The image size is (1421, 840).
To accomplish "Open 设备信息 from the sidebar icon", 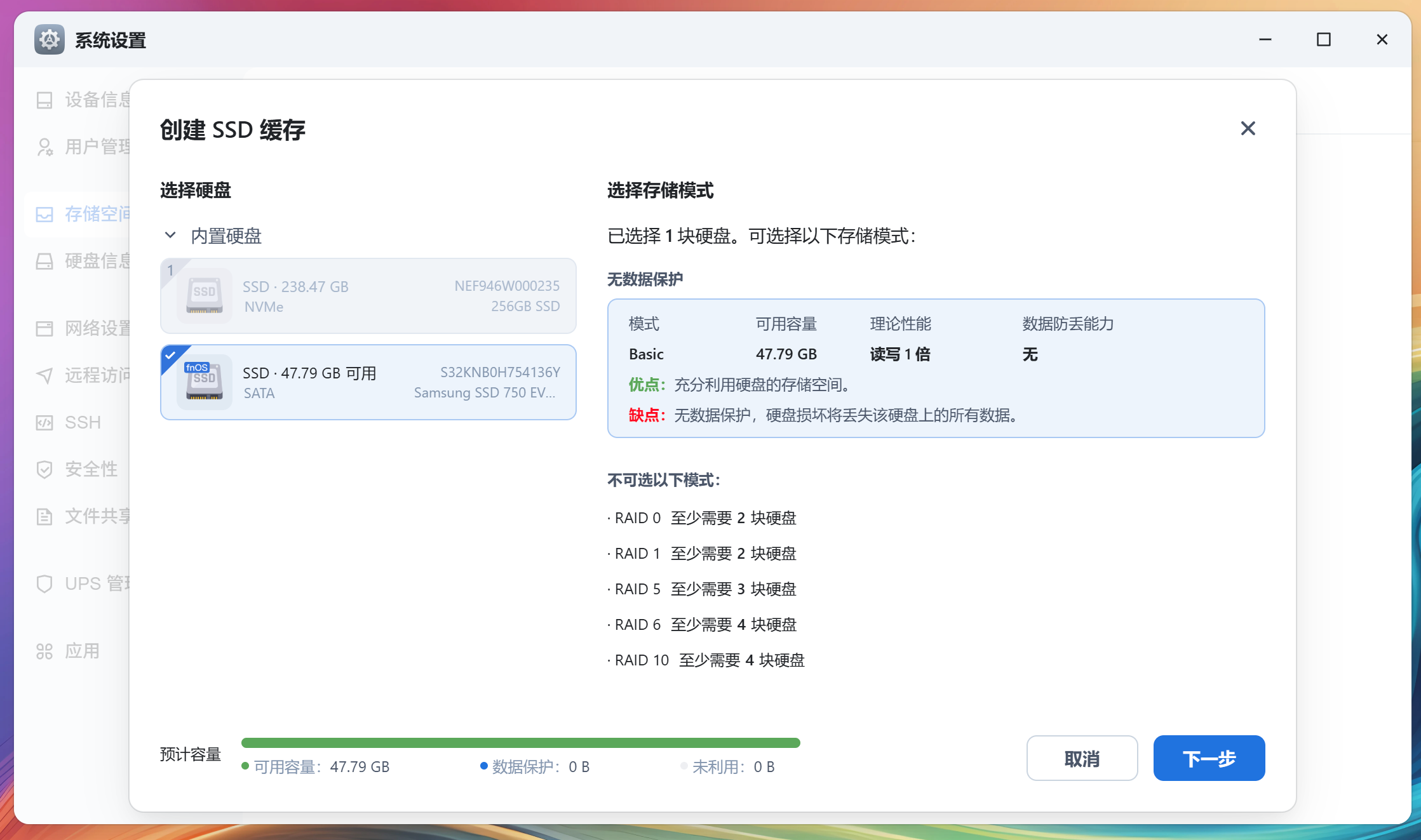I will point(44,100).
